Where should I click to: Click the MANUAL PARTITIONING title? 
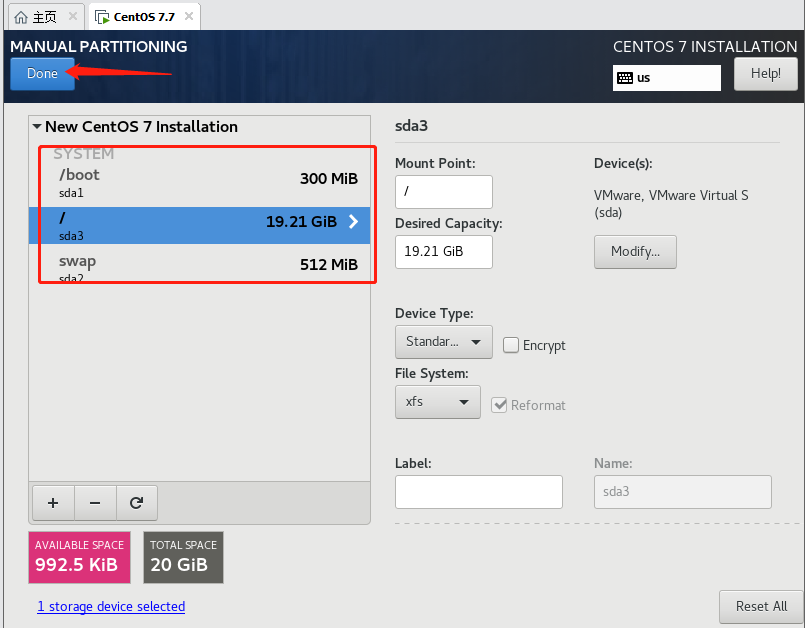[99, 47]
